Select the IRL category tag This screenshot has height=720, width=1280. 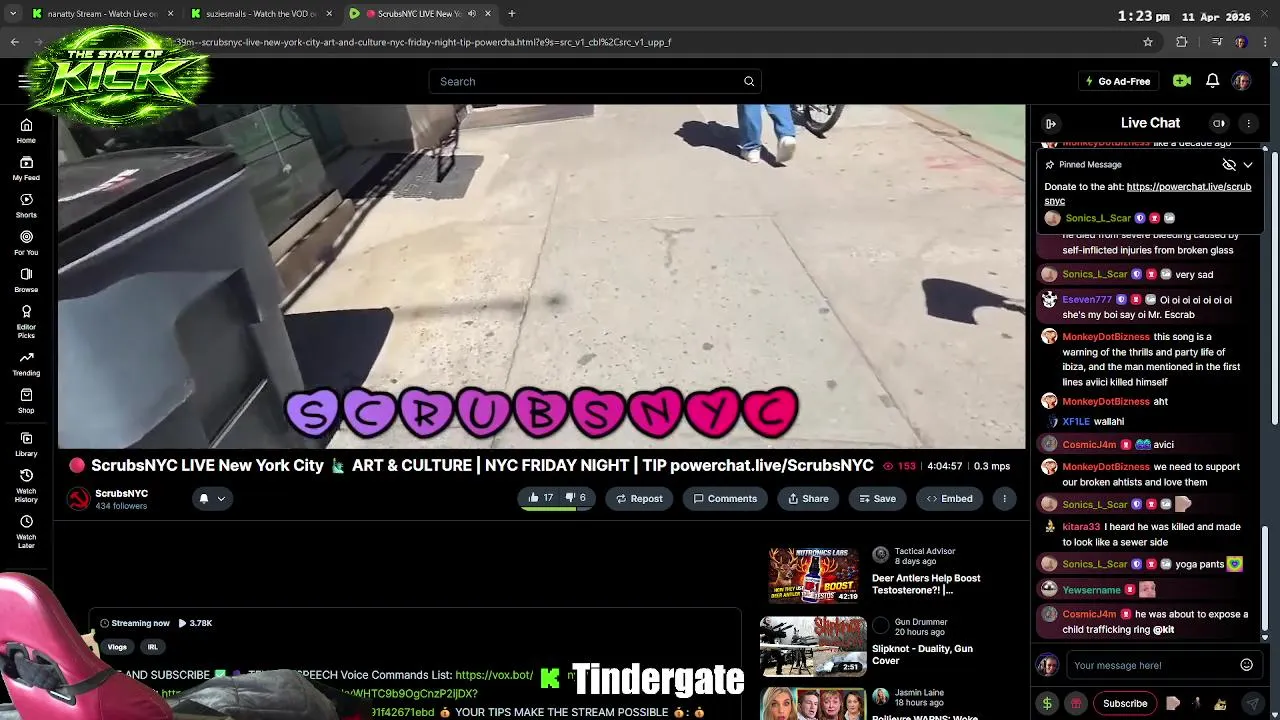click(152, 647)
